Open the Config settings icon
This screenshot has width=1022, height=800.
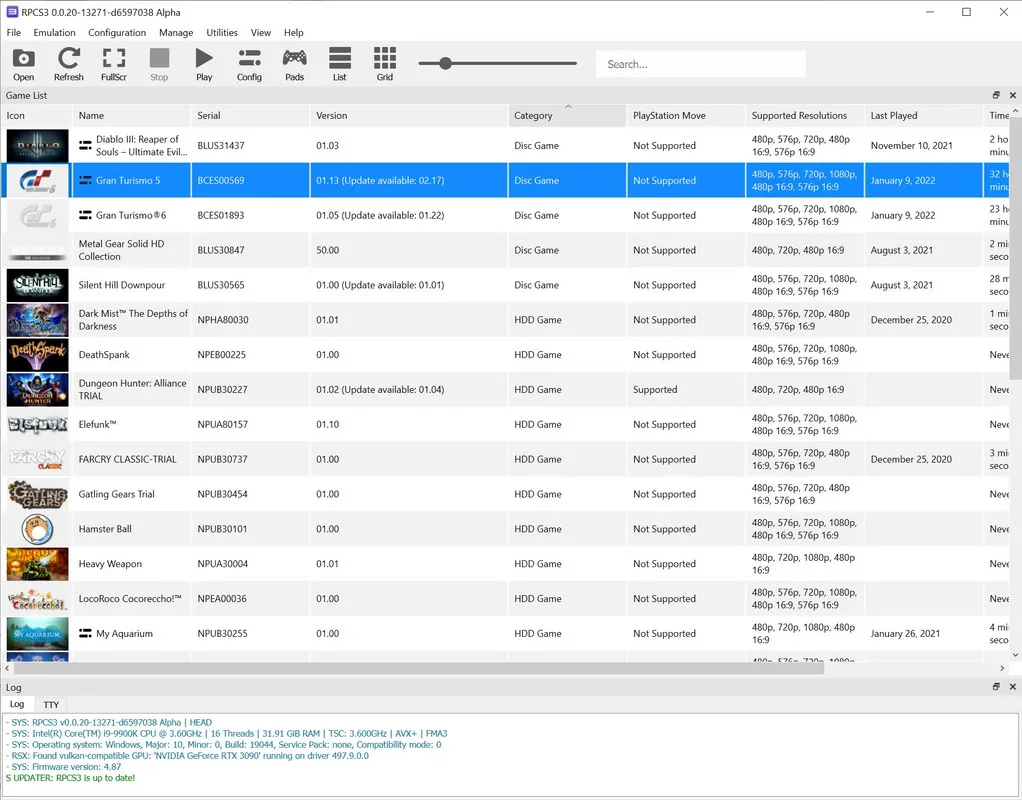[249, 64]
